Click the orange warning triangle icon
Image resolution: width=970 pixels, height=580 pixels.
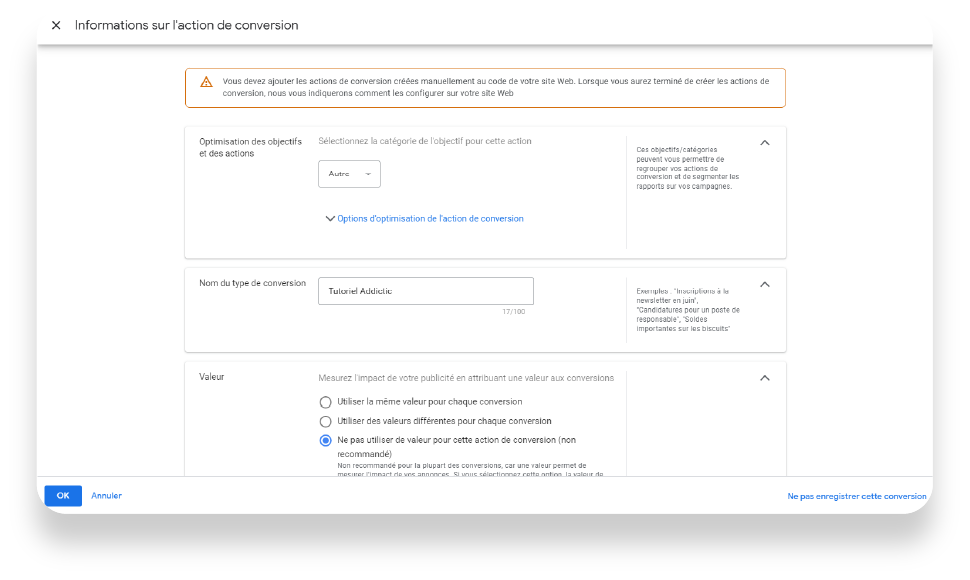pyautogui.click(x=206, y=82)
